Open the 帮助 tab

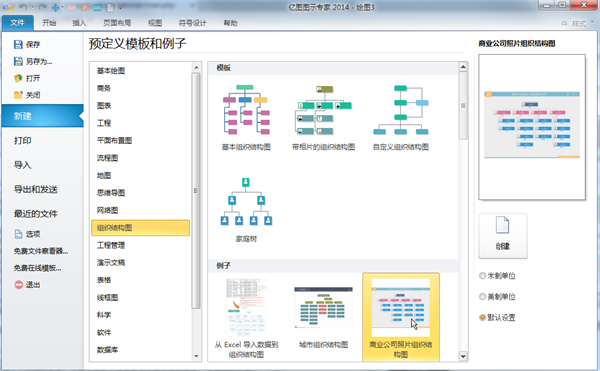pyautogui.click(x=230, y=23)
